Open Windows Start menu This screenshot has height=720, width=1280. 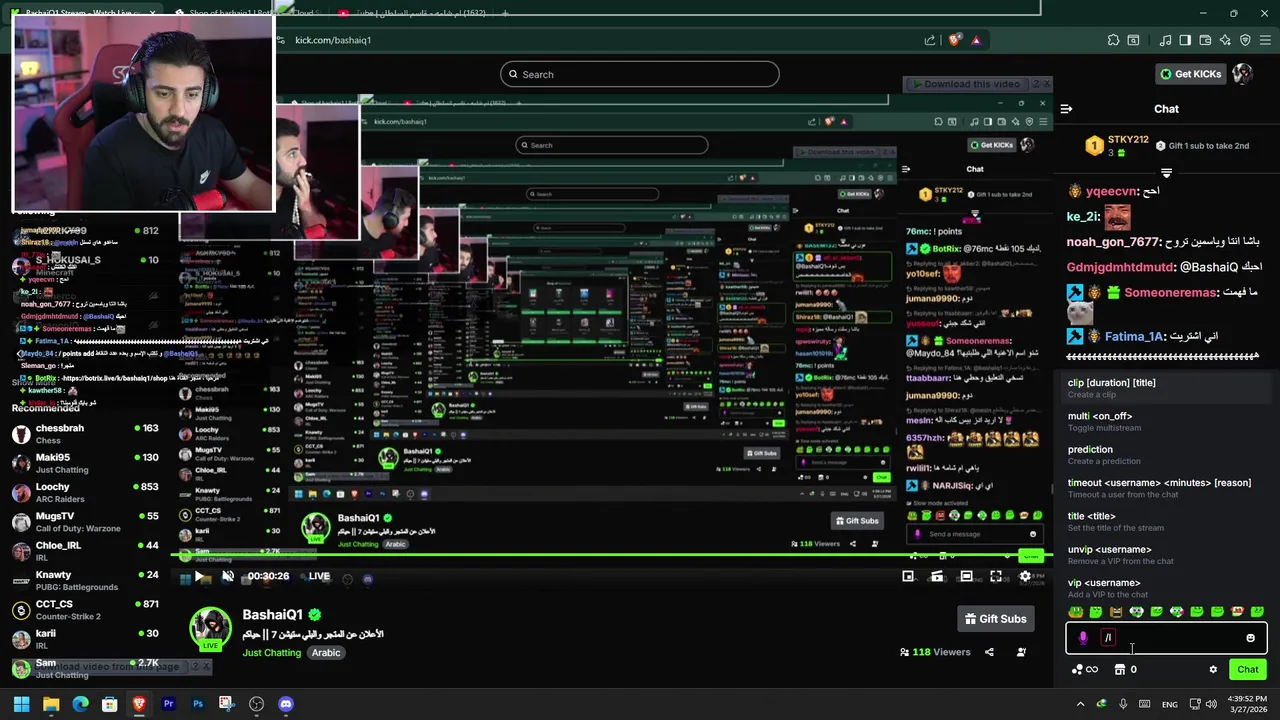coord(21,704)
